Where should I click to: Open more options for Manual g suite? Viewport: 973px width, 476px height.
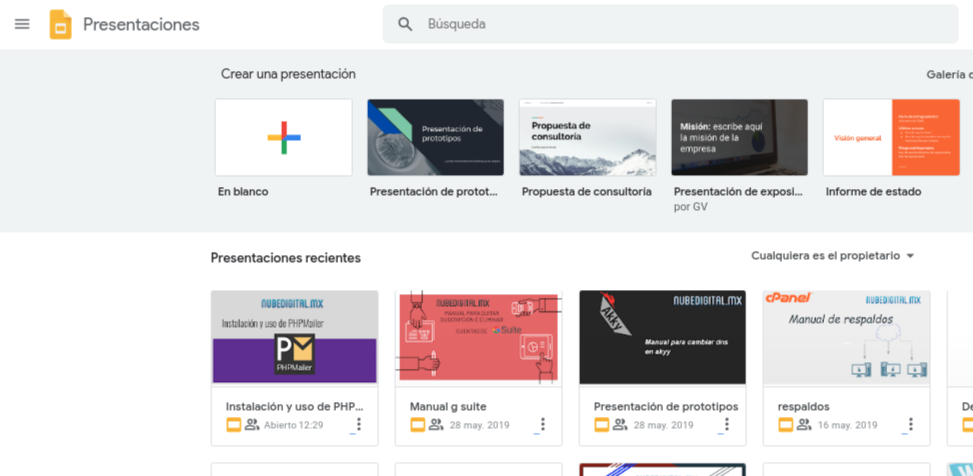[x=542, y=425]
